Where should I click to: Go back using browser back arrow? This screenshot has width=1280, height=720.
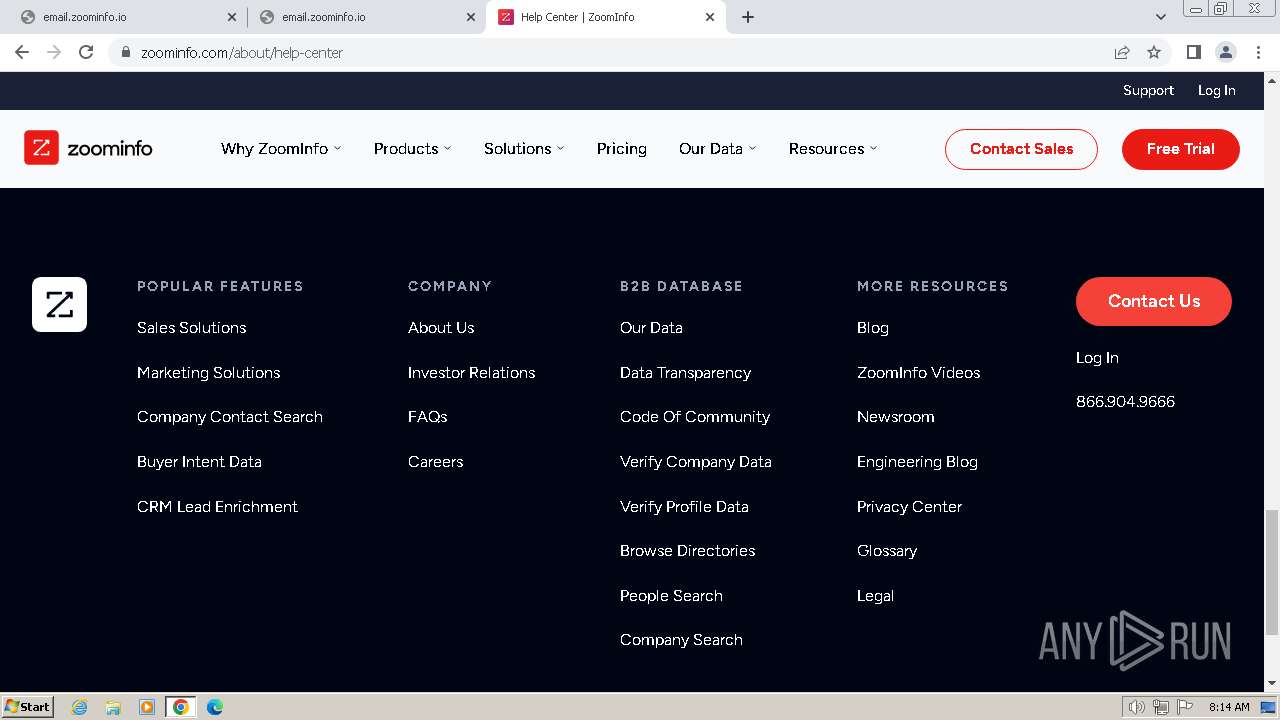(22, 52)
